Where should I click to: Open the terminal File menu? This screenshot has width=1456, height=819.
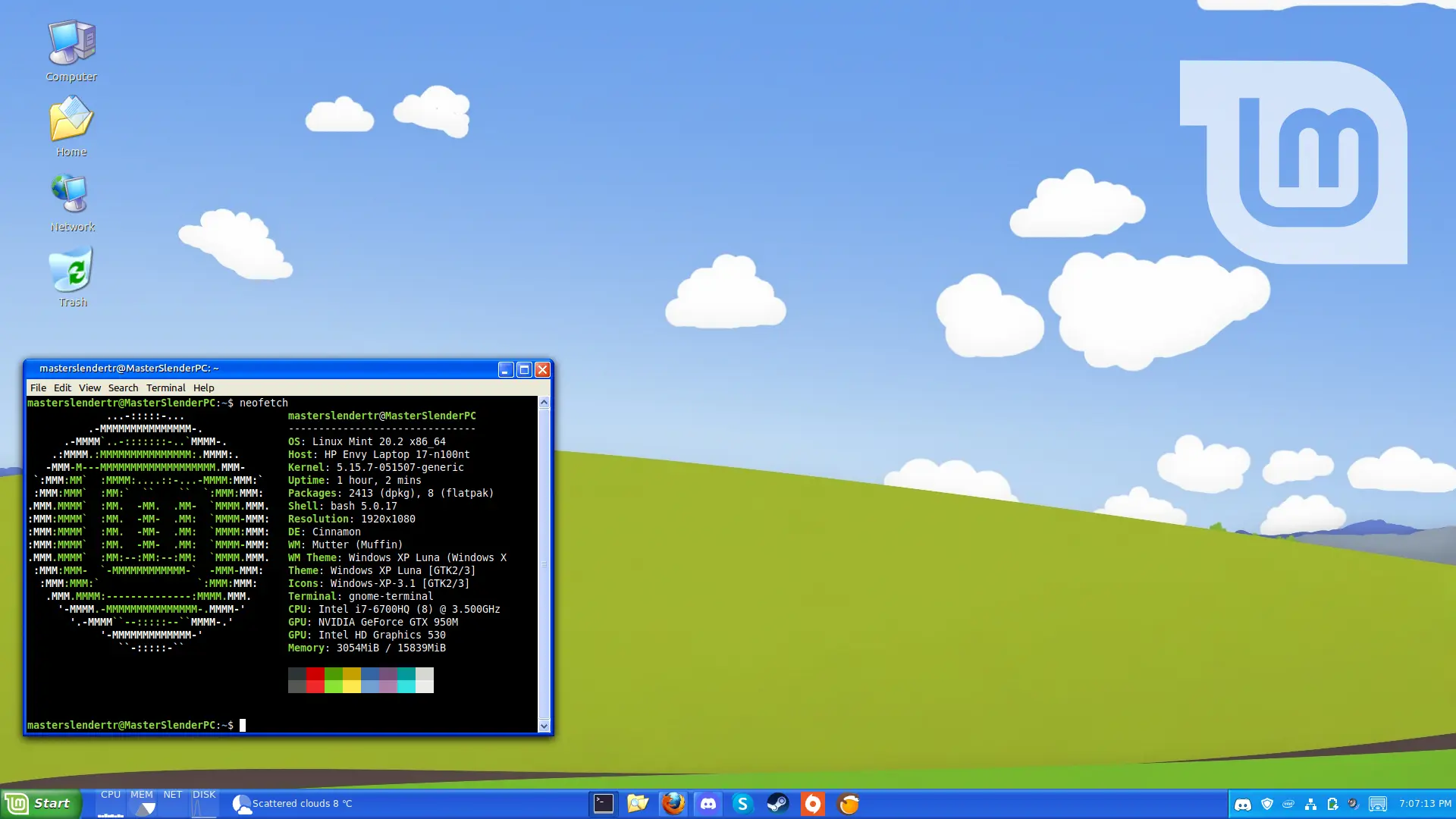[x=38, y=388]
